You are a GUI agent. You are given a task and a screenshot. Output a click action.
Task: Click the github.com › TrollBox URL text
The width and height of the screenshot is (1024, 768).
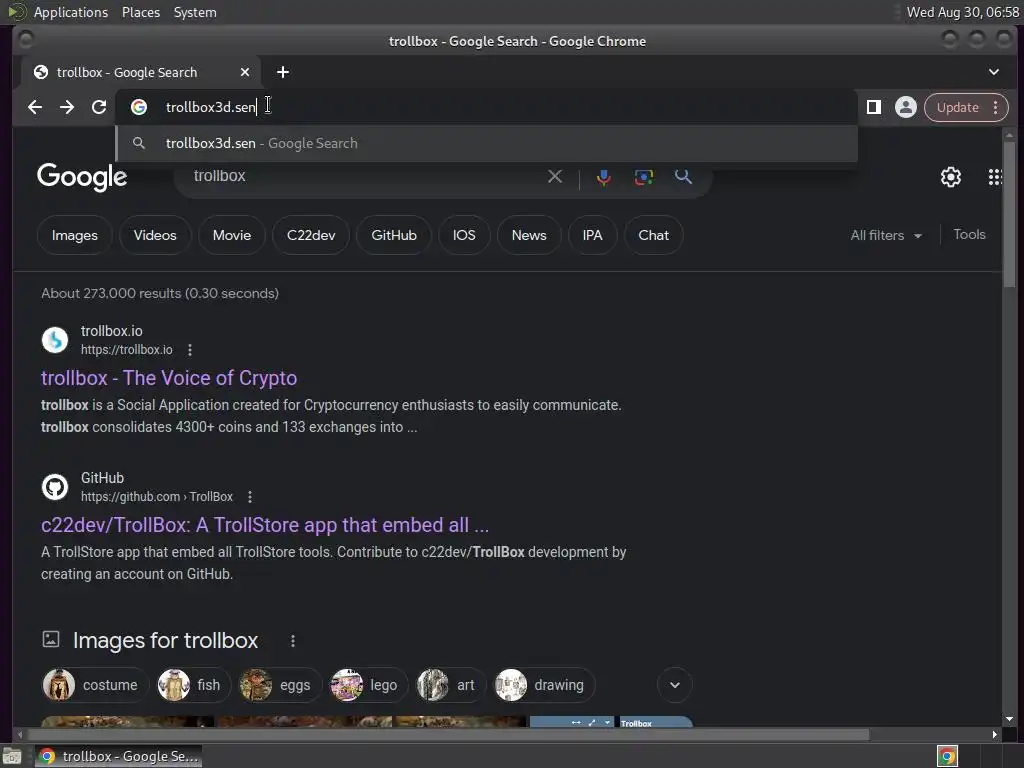(157, 497)
